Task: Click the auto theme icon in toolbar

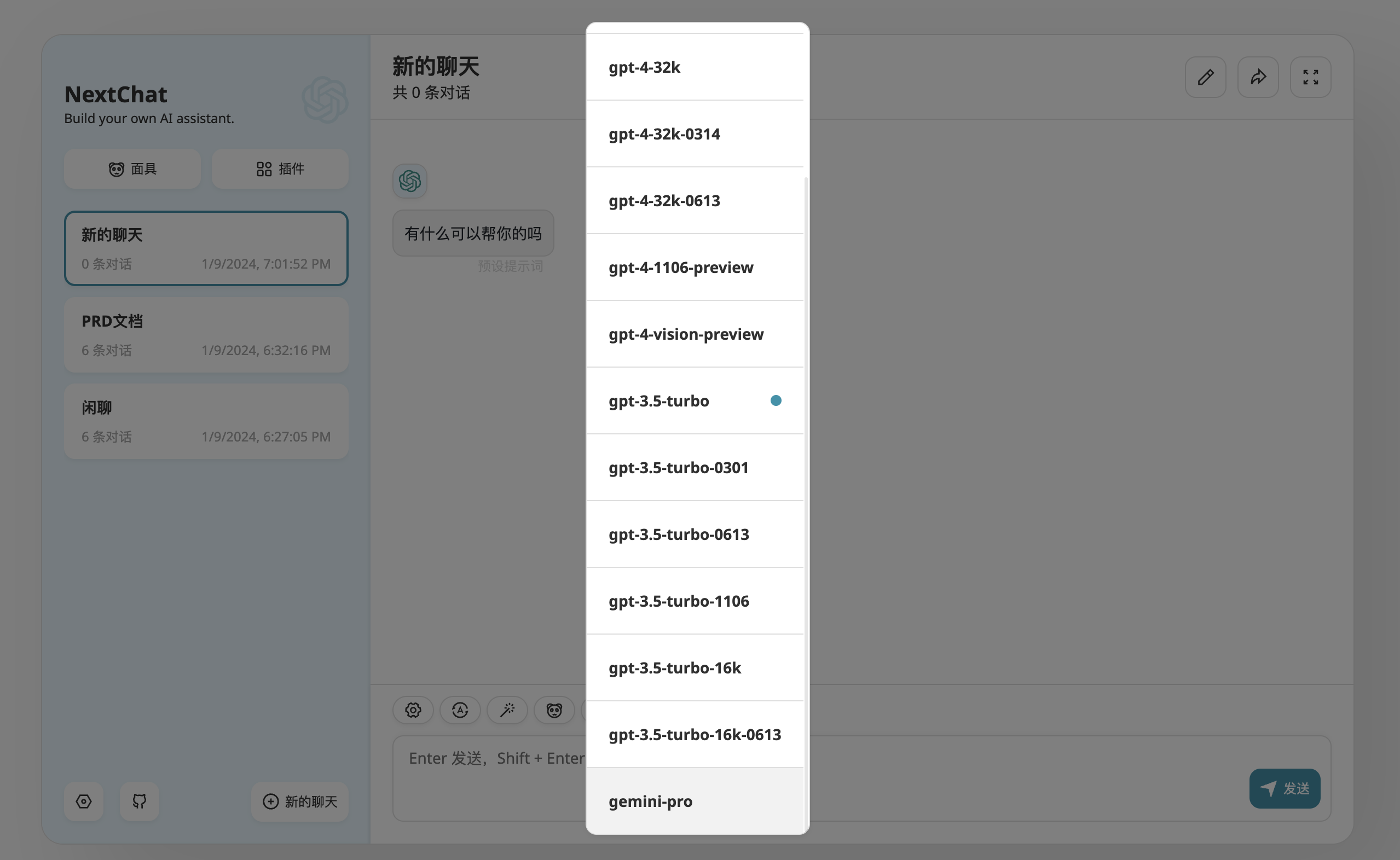Action: [x=460, y=710]
